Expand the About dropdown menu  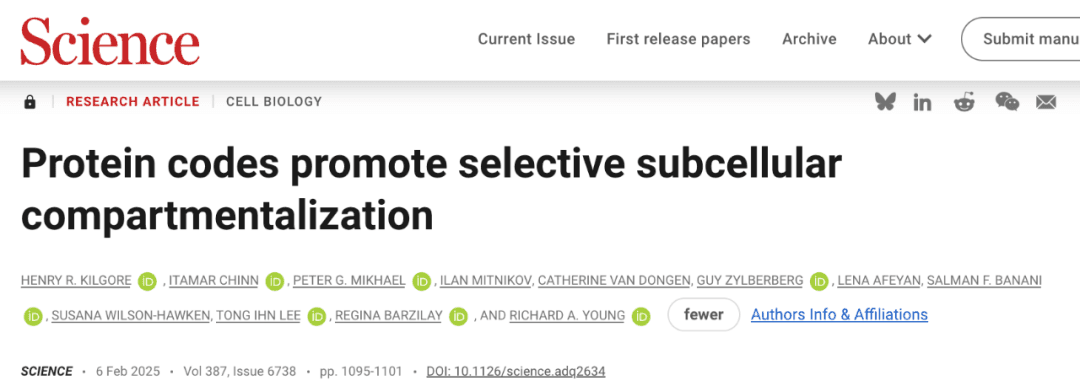click(900, 39)
